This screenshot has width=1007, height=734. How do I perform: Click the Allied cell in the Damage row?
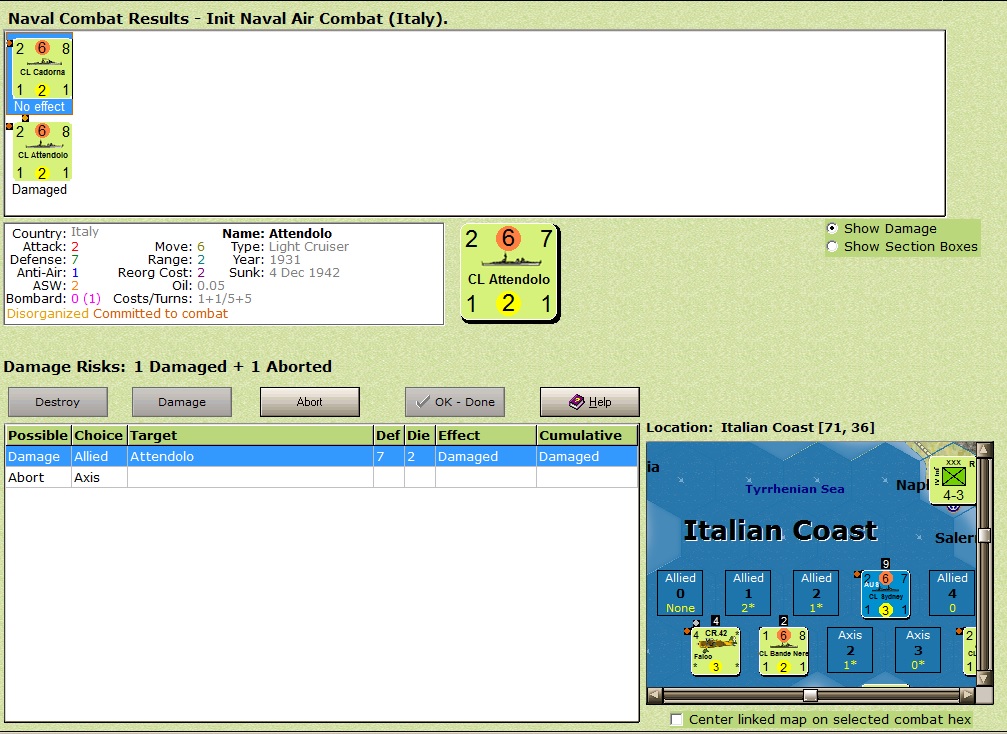(99, 457)
